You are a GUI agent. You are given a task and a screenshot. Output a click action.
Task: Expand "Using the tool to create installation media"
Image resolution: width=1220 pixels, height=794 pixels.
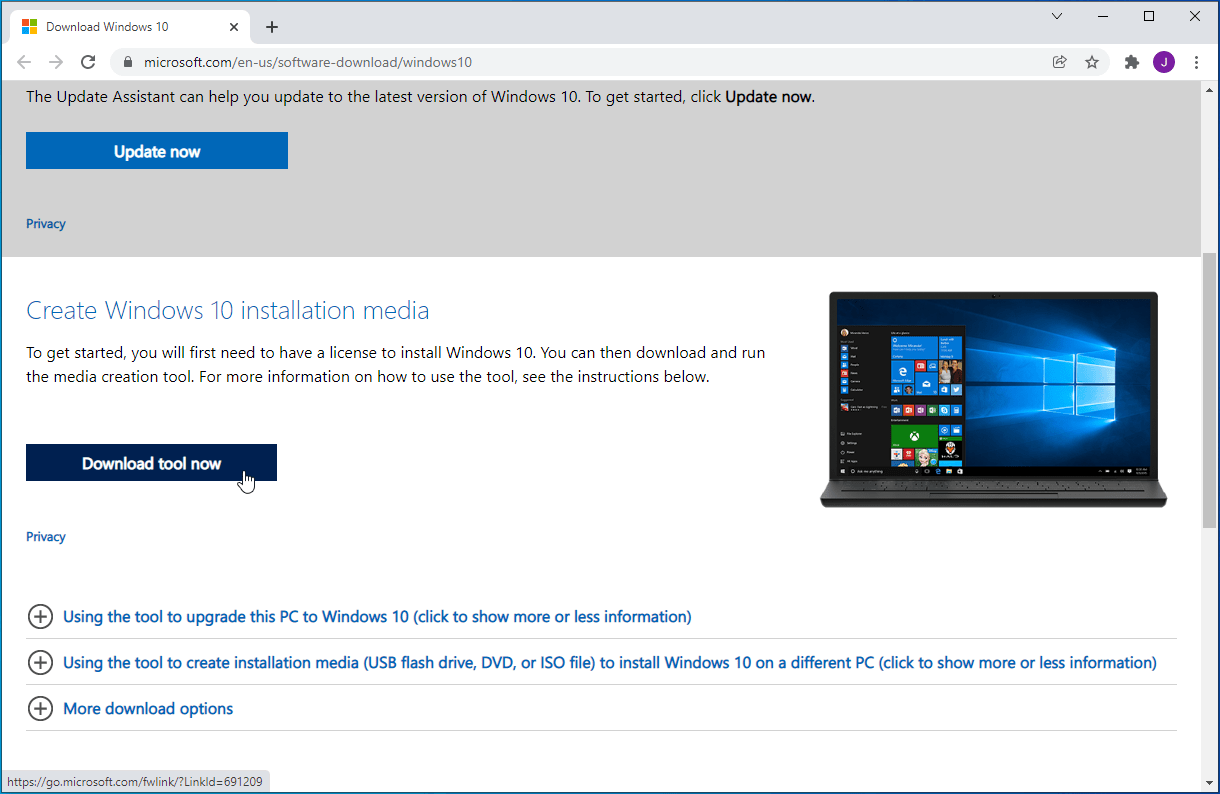(609, 663)
